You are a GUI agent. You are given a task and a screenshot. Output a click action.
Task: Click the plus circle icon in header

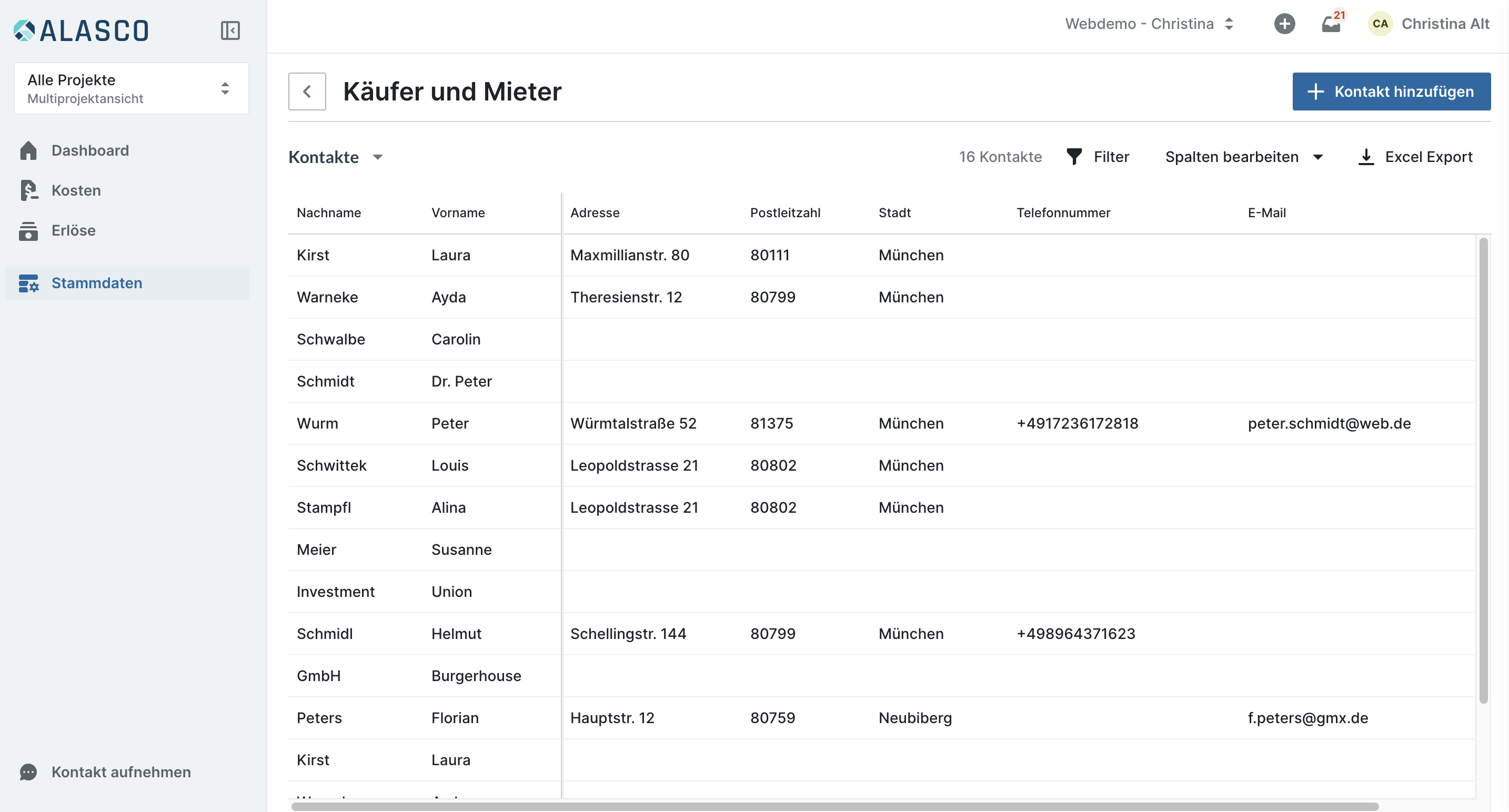click(x=1284, y=24)
